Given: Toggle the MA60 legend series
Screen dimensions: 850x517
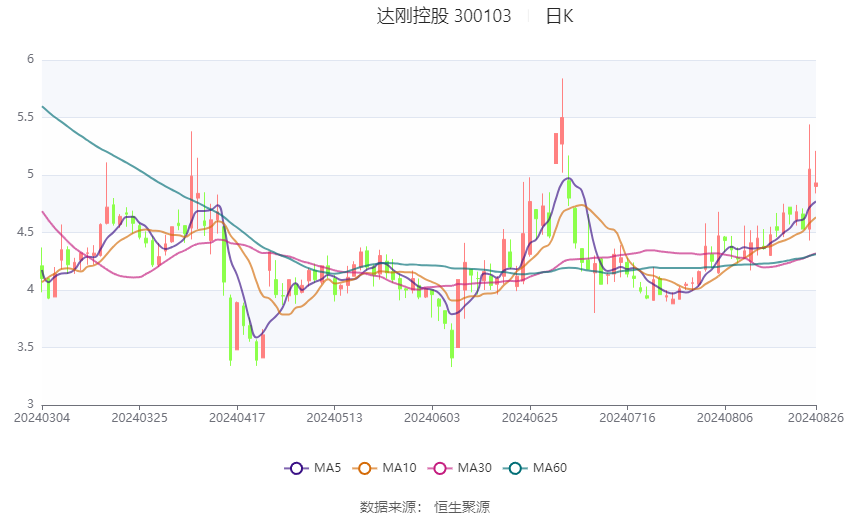Looking at the screenshot, I should (535, 468).
